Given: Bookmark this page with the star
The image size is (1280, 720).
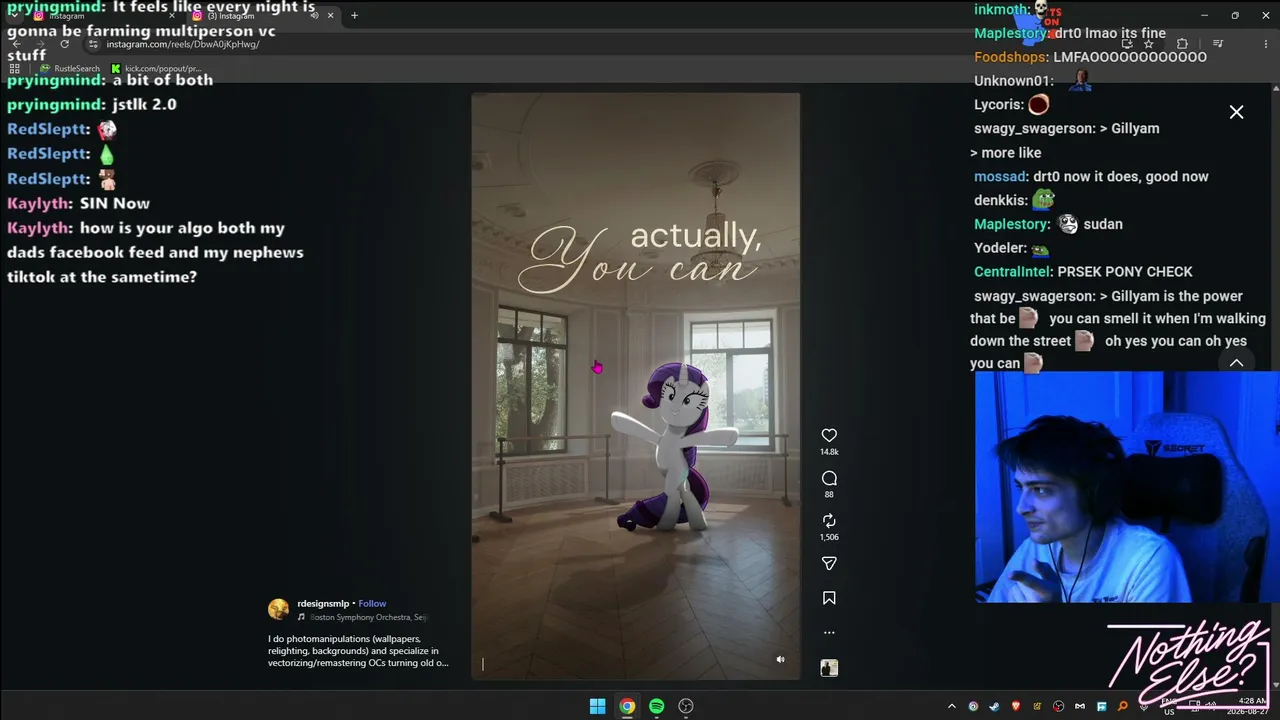Looking at the screenshot, I should click(1148, 44).
